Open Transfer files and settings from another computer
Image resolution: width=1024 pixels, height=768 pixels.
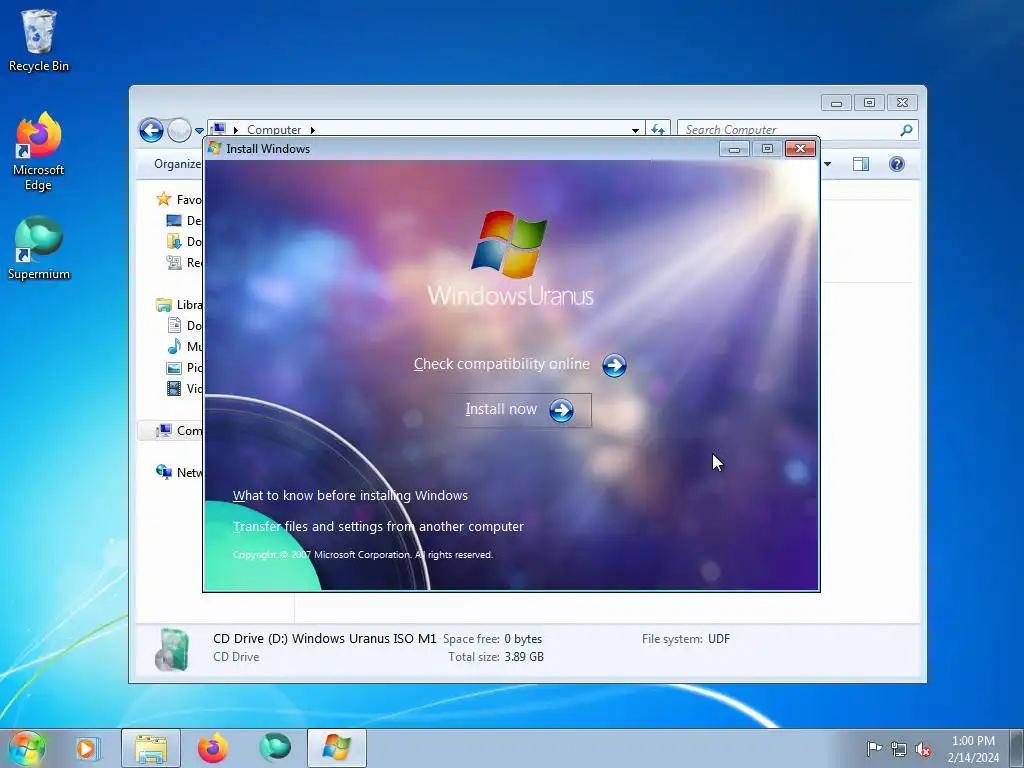(x=378, y=526)
